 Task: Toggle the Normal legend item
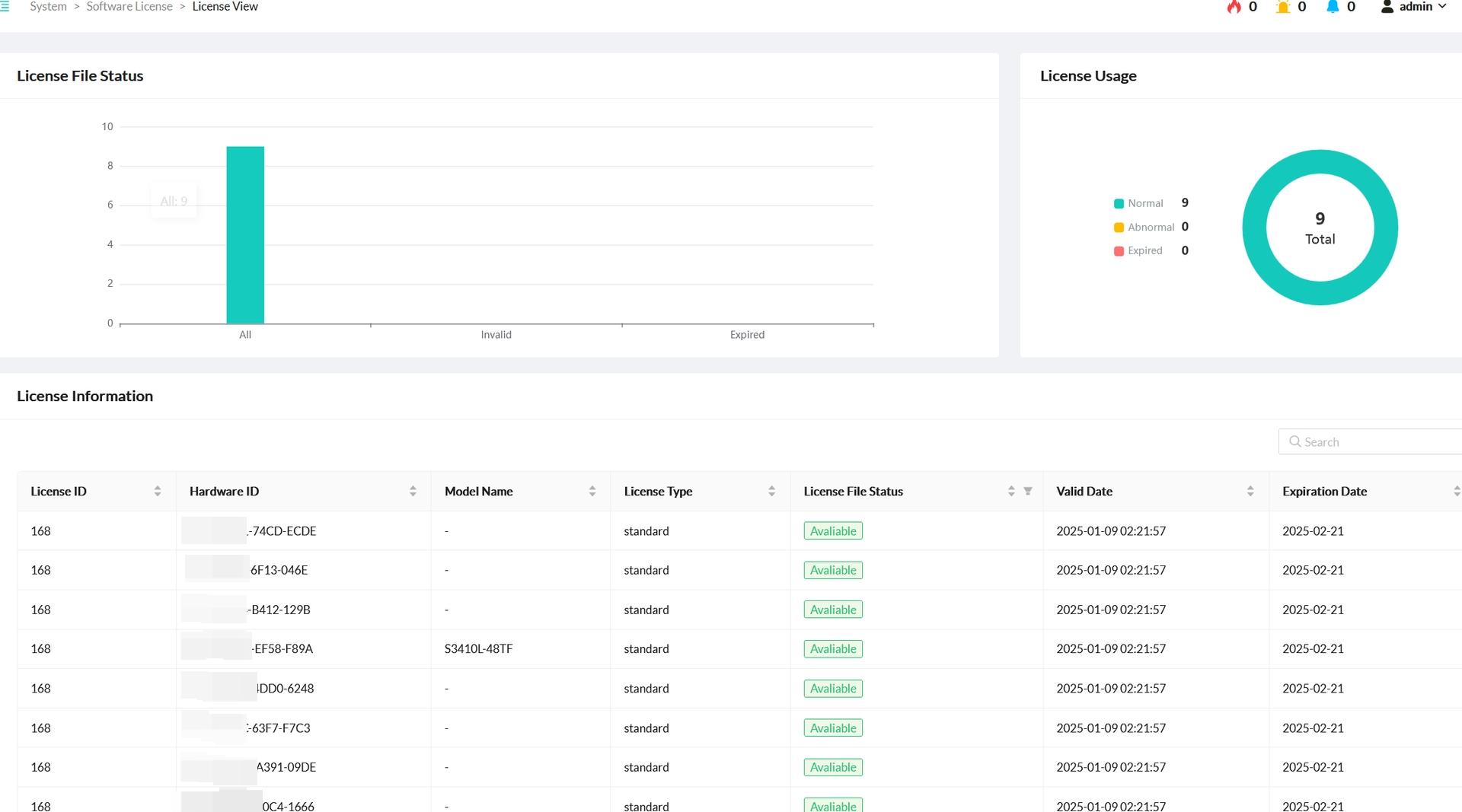click(x=1138, y=203)
